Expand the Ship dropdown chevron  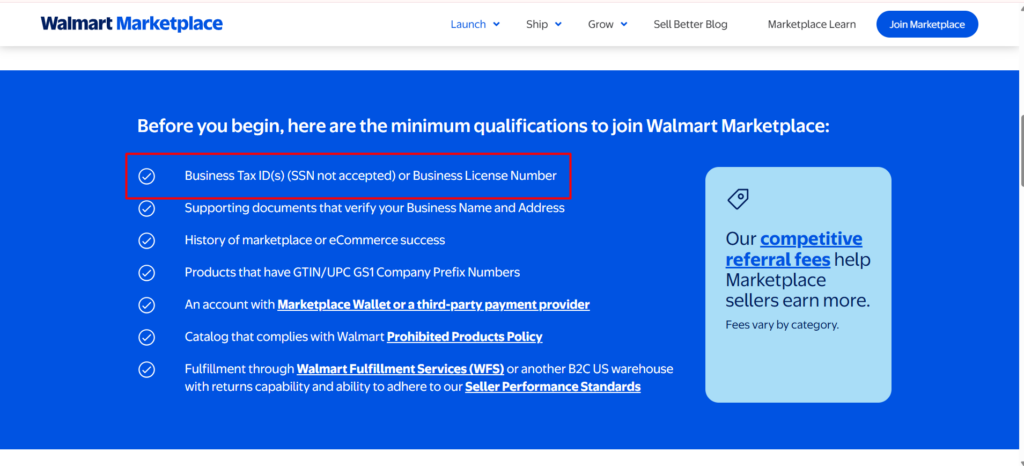point(558,25)
